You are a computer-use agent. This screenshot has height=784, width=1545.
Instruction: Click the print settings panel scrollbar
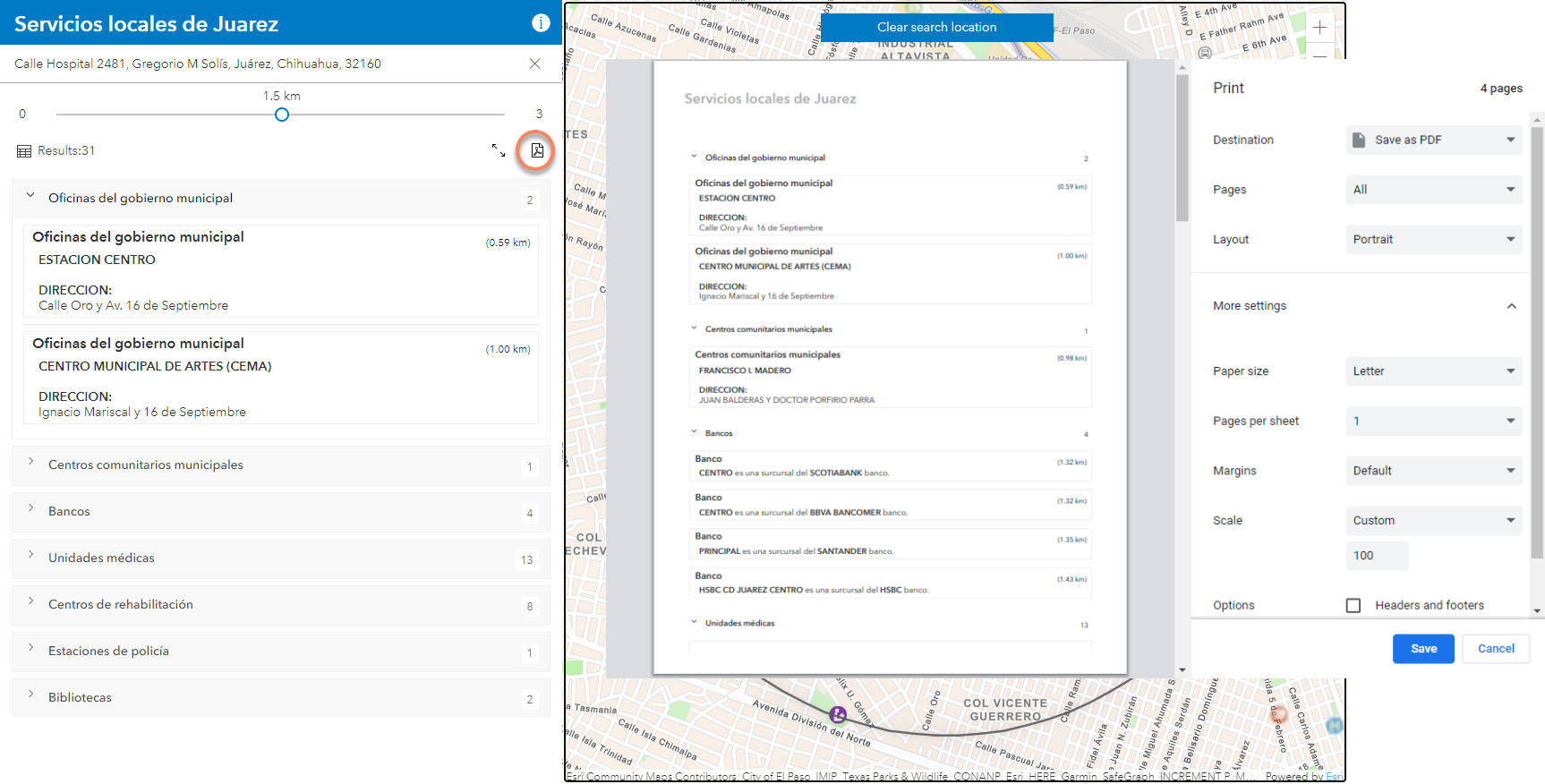pos(1537,343)
